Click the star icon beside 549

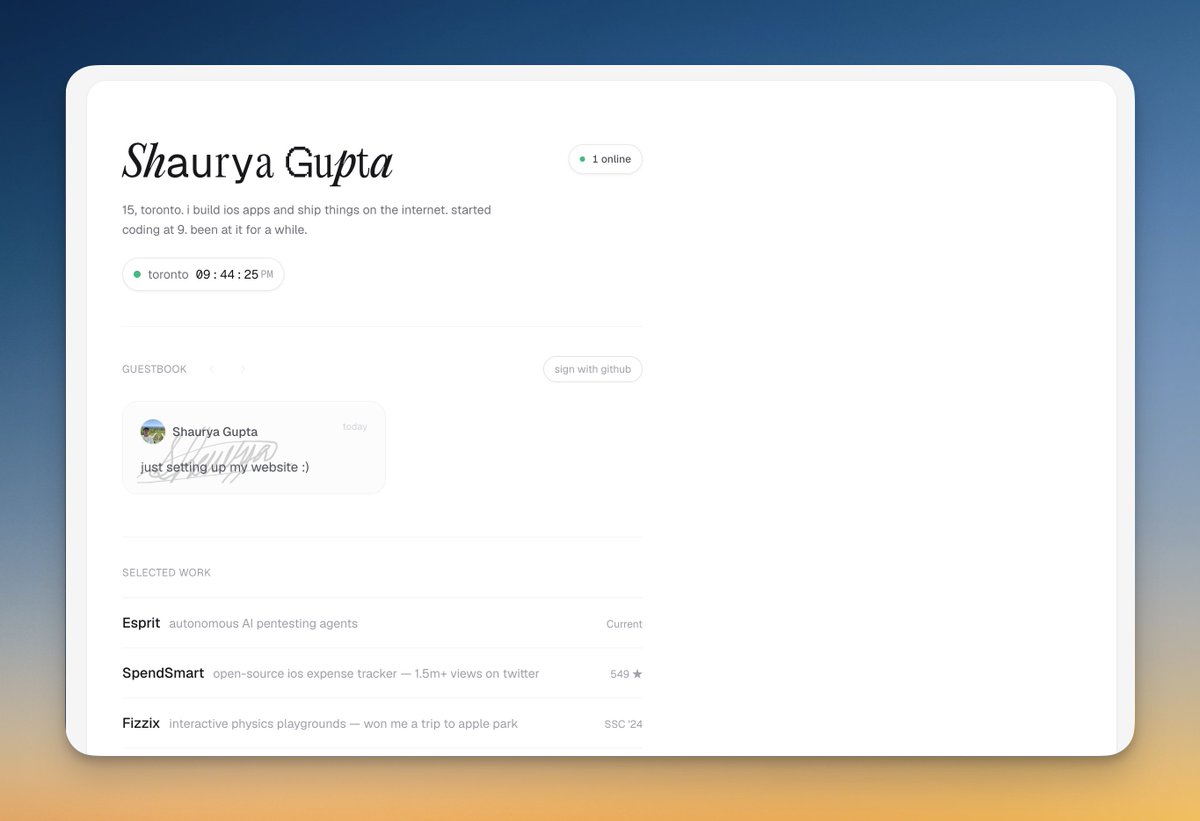638,674
